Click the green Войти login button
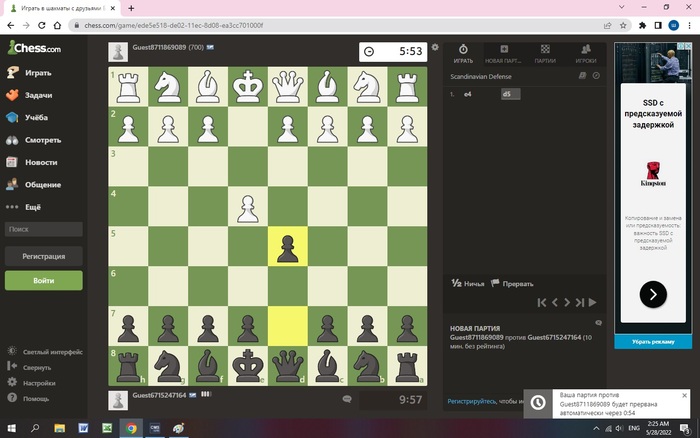This screenshot has height=438, width=700. [43, 281]
